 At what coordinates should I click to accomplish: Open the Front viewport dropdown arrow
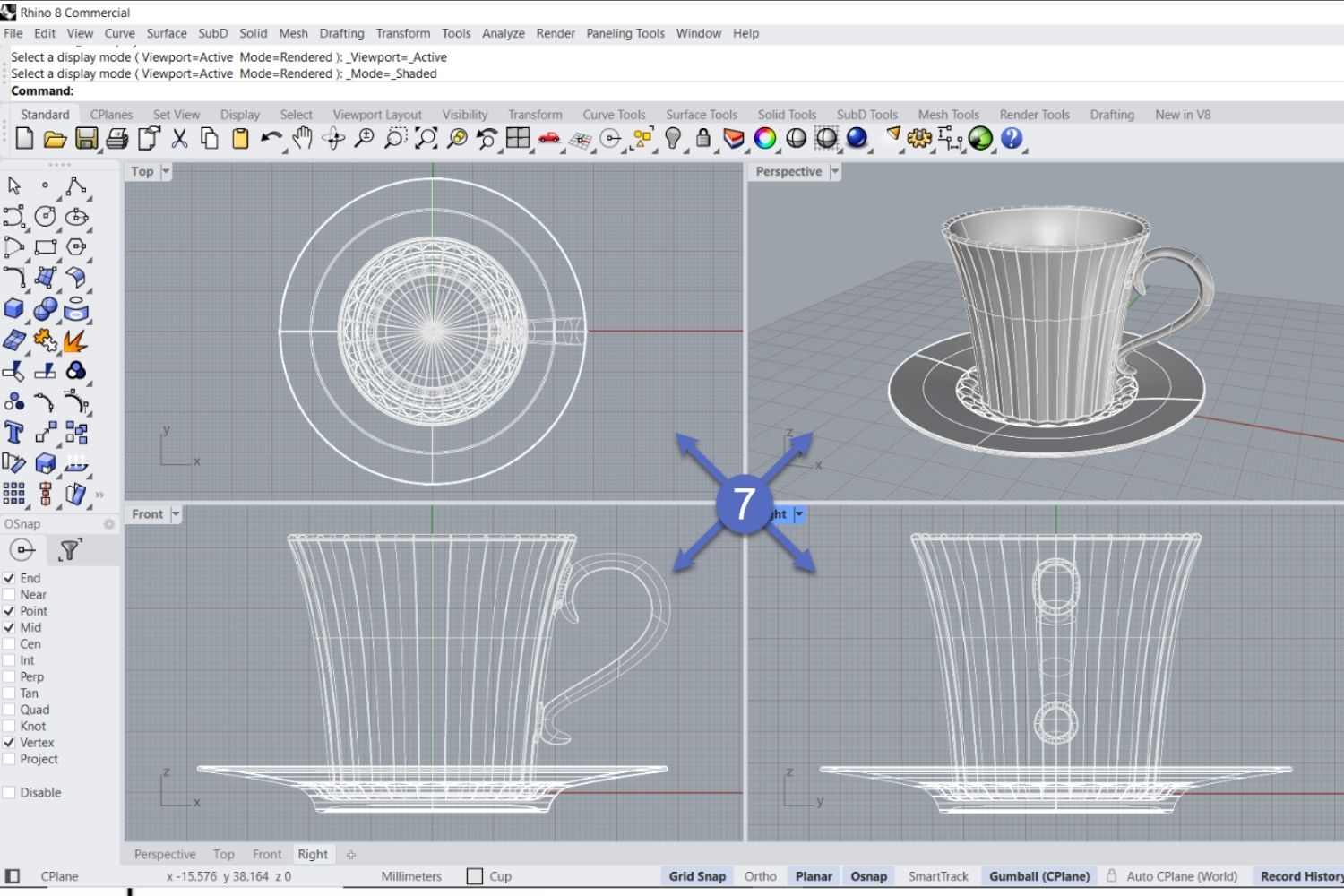[176, 513]
